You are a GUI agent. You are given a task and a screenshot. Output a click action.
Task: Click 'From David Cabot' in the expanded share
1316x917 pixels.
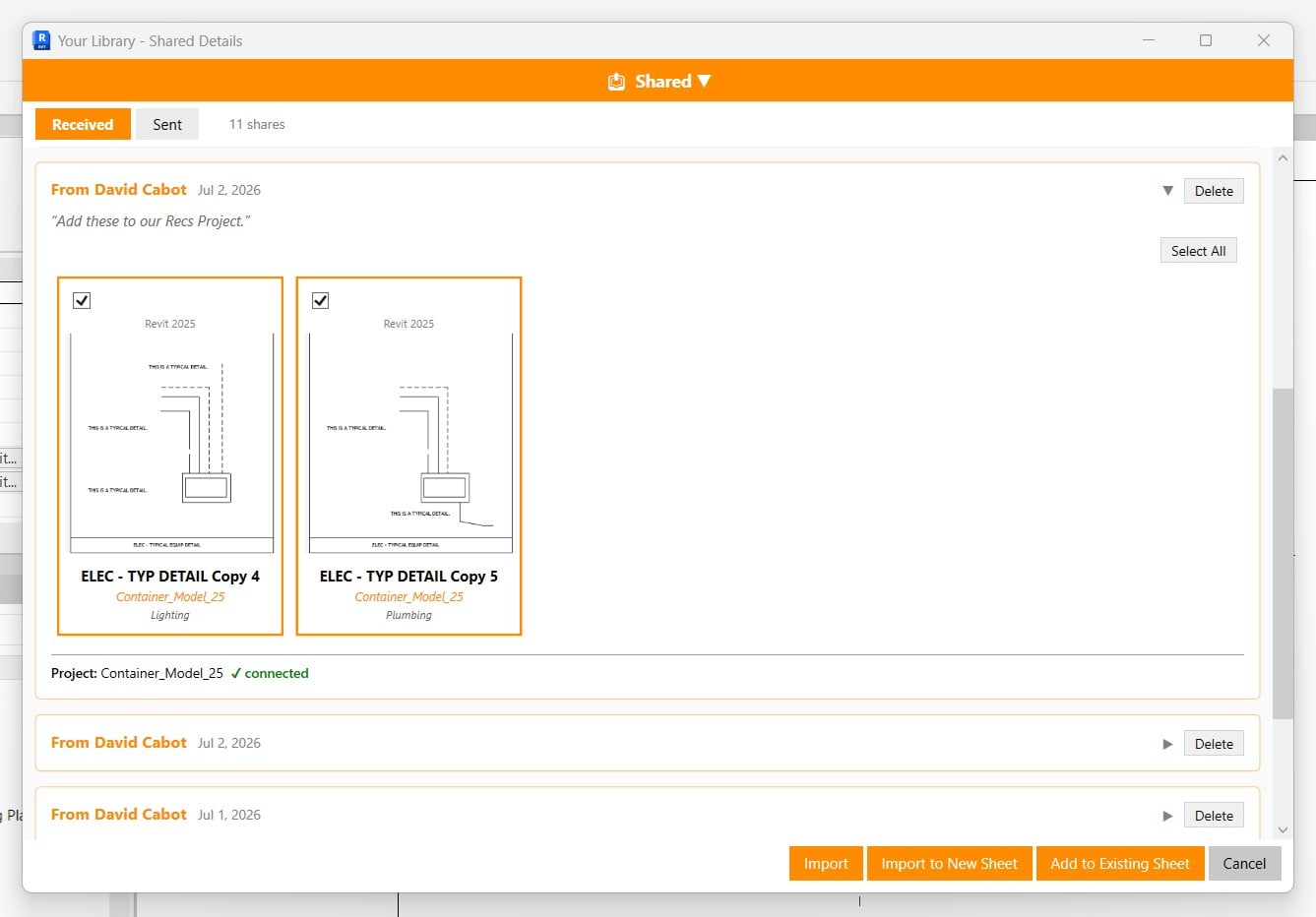pos(119,190)
